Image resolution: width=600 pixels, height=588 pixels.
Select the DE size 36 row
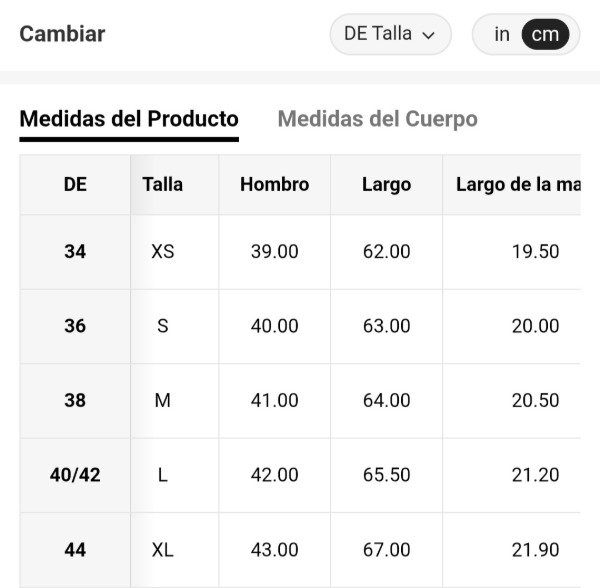tap(75, 326)
